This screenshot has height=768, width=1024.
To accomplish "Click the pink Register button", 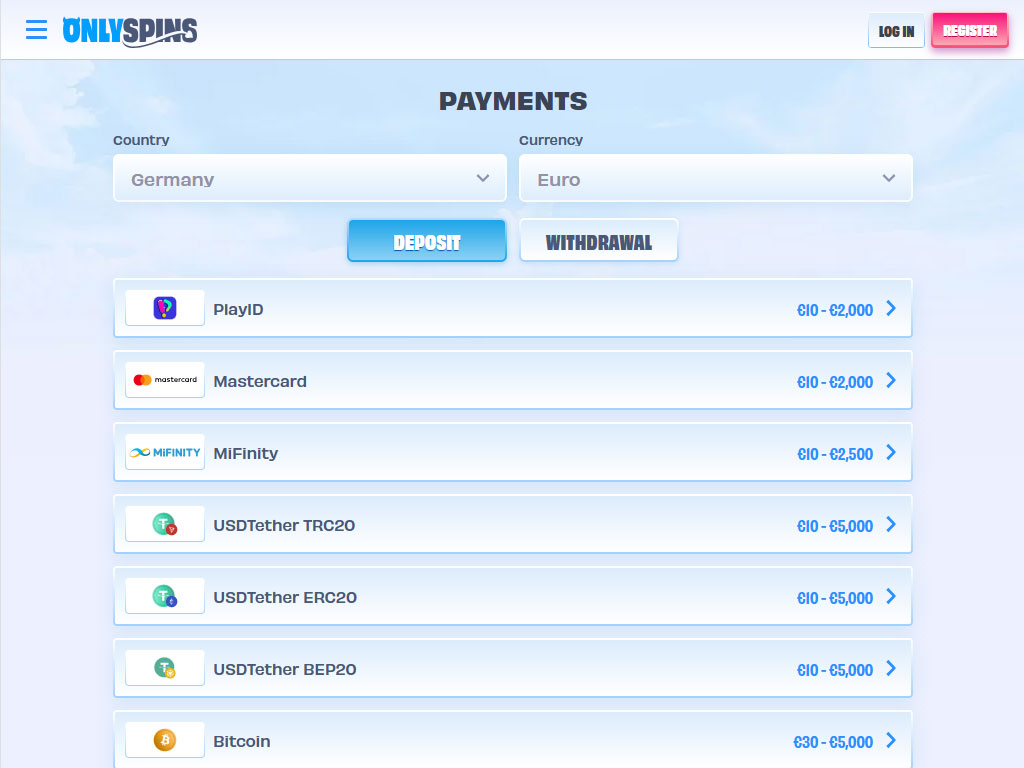I will point(969,31).
